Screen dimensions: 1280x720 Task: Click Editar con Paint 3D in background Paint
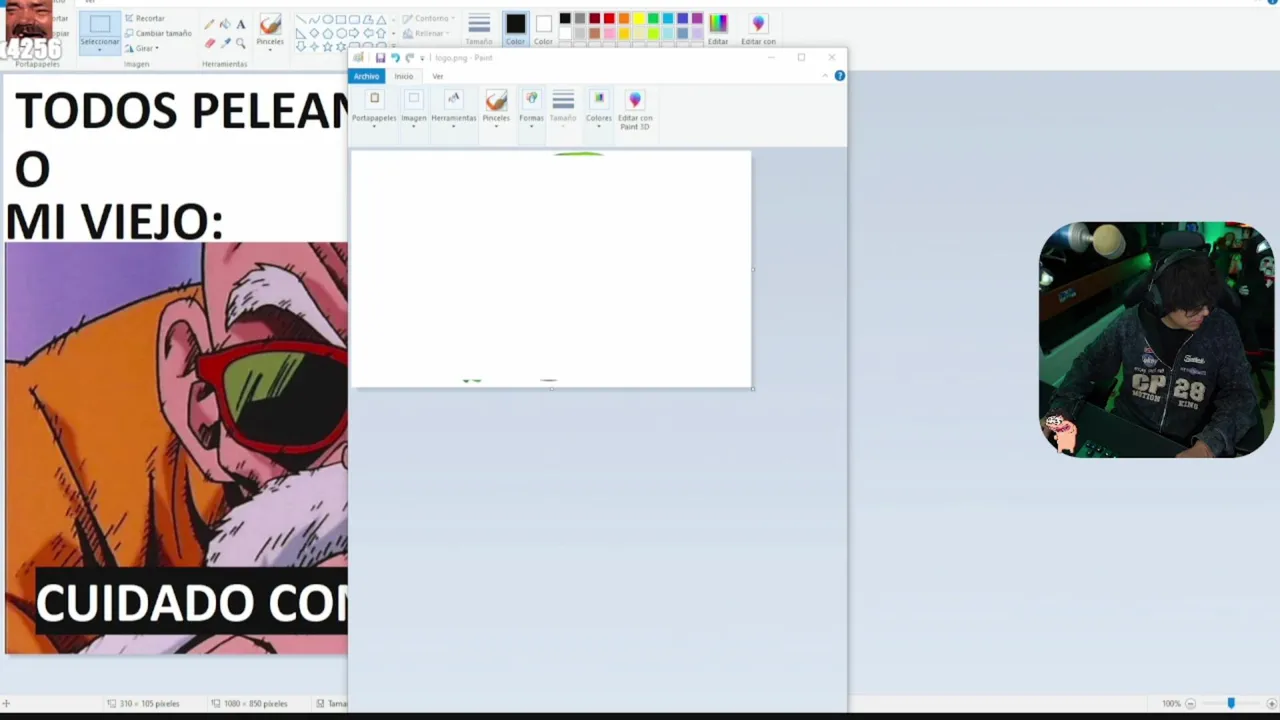758,28
